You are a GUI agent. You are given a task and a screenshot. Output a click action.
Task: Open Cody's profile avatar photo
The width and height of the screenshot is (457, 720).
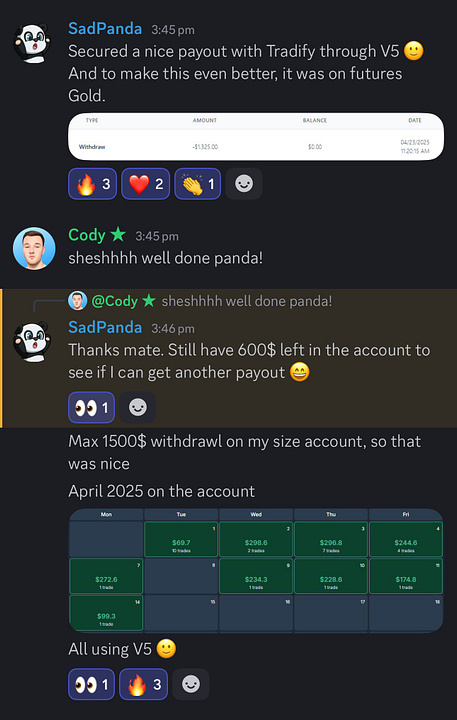(34, 248)
